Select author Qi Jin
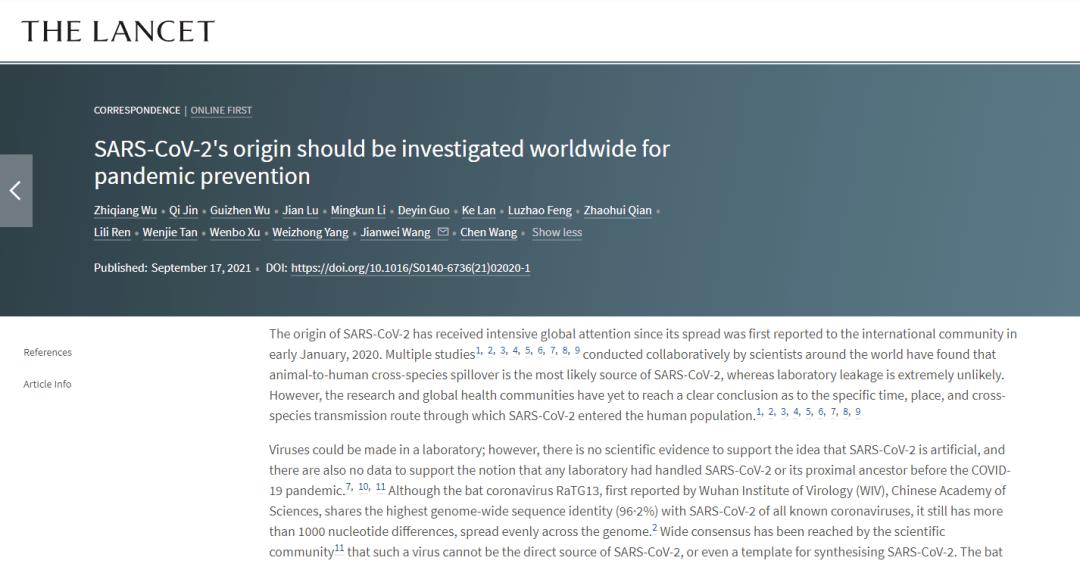Image resolution: width=1080 pixels, height=564 pixels. click(x=183, y=210)
